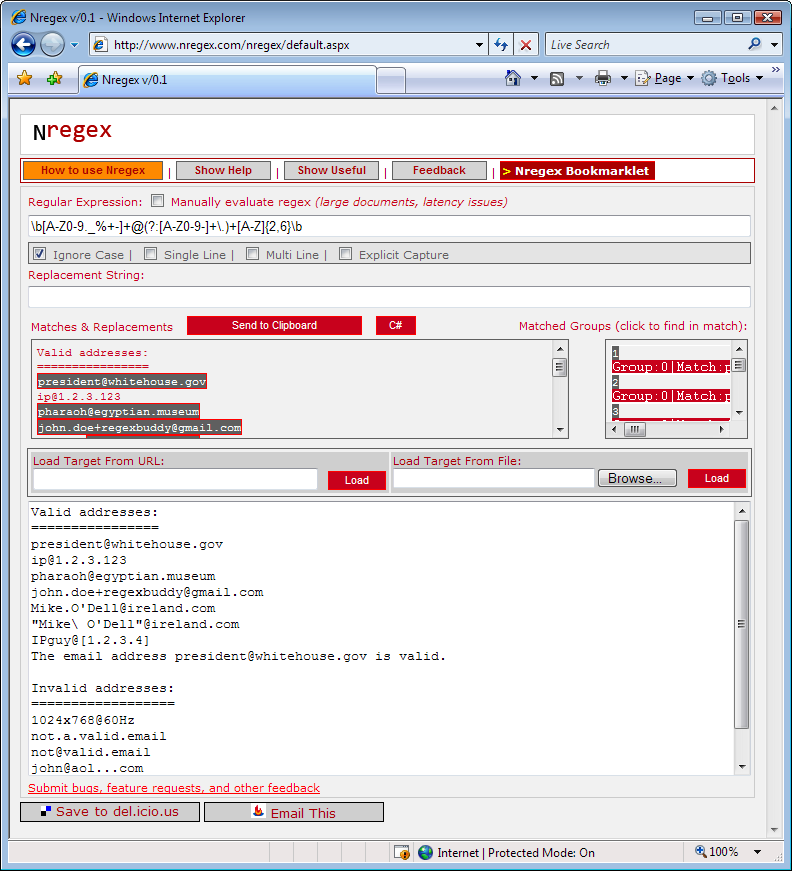
Task: Click the Favorites Center star icon
Action: click(x=24, y=78)
